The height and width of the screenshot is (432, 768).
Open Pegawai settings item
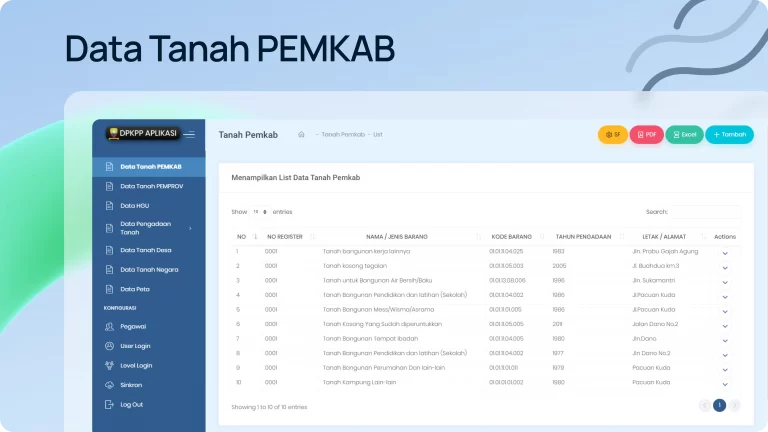pyautogui.click(x=149, y=327)
